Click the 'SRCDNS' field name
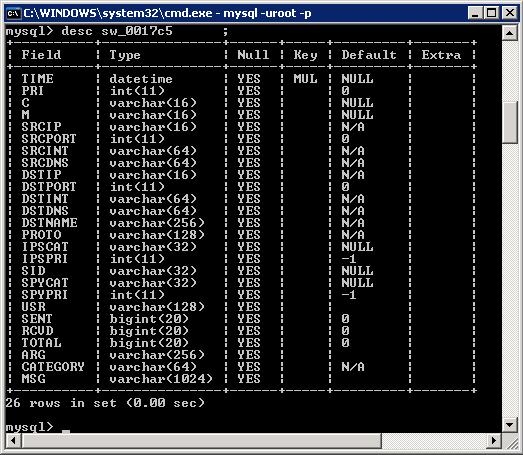The image size is (523, 455). coord(45,163)
